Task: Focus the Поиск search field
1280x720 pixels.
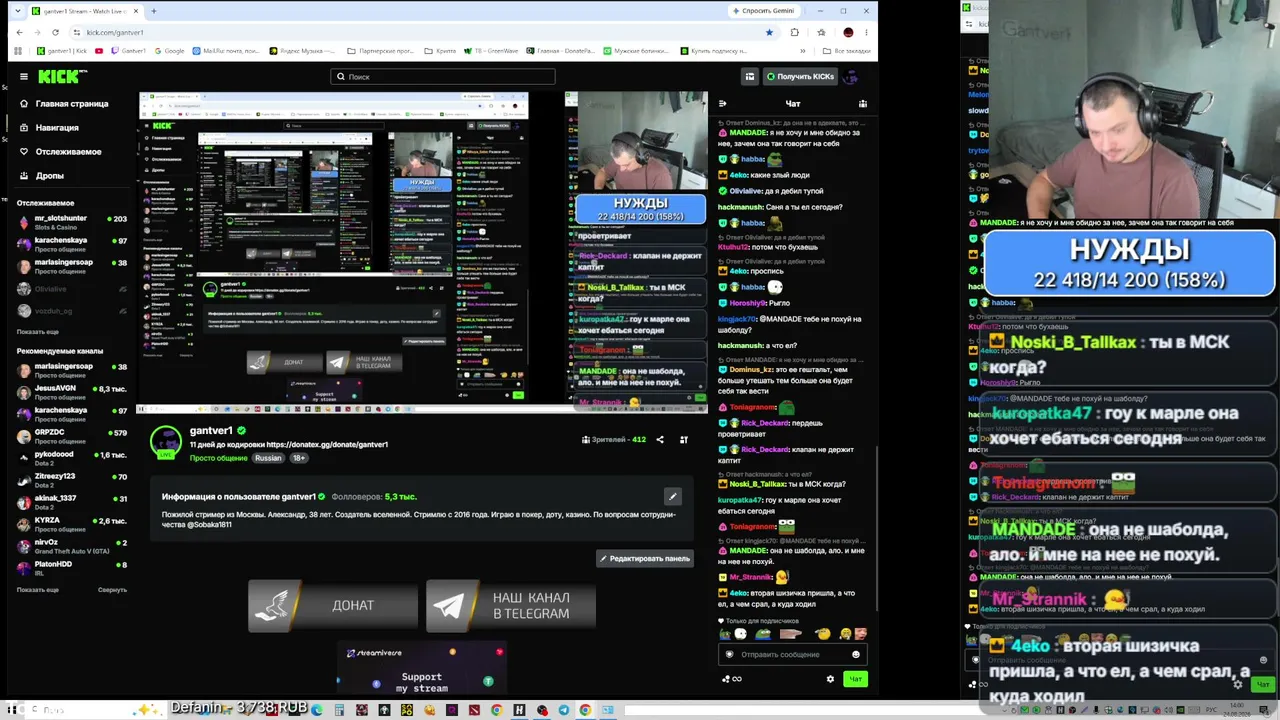Action: pos(443,76)
